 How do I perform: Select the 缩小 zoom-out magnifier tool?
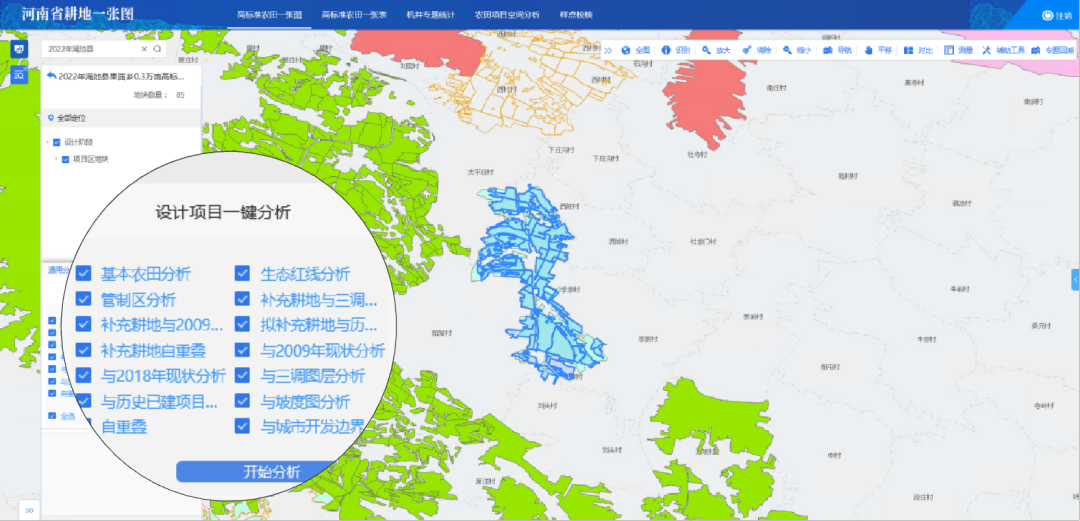pos(787,50)
